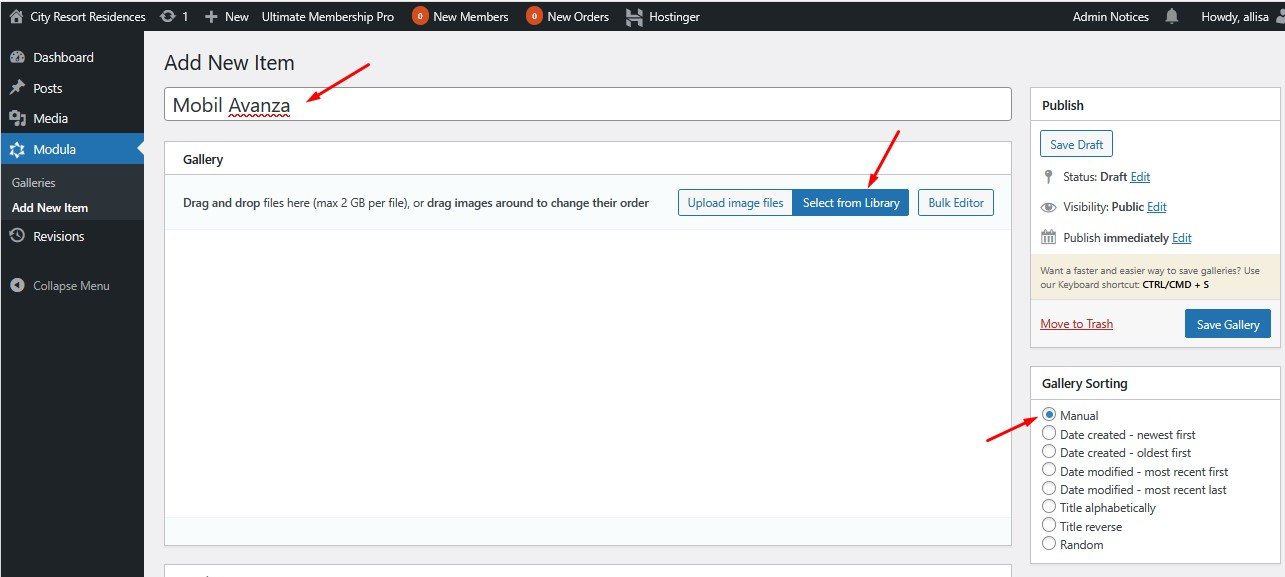Open the Media library sidebar item
The image size is (1285, 577).
coord(50,118)
